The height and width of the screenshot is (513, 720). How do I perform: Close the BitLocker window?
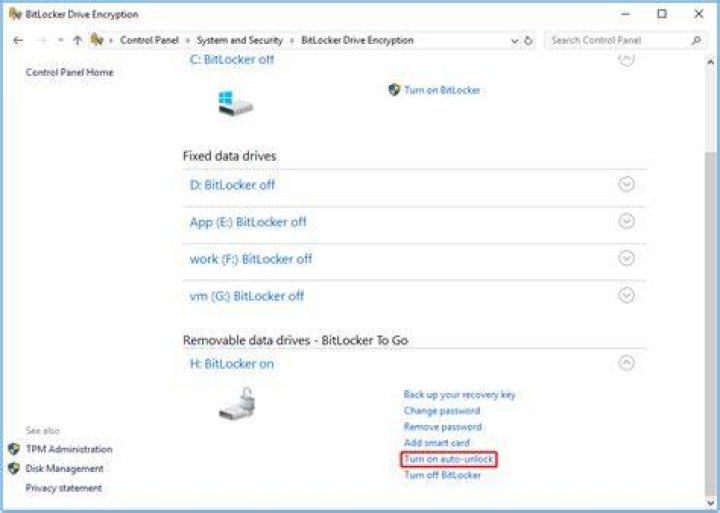point(698,14)
